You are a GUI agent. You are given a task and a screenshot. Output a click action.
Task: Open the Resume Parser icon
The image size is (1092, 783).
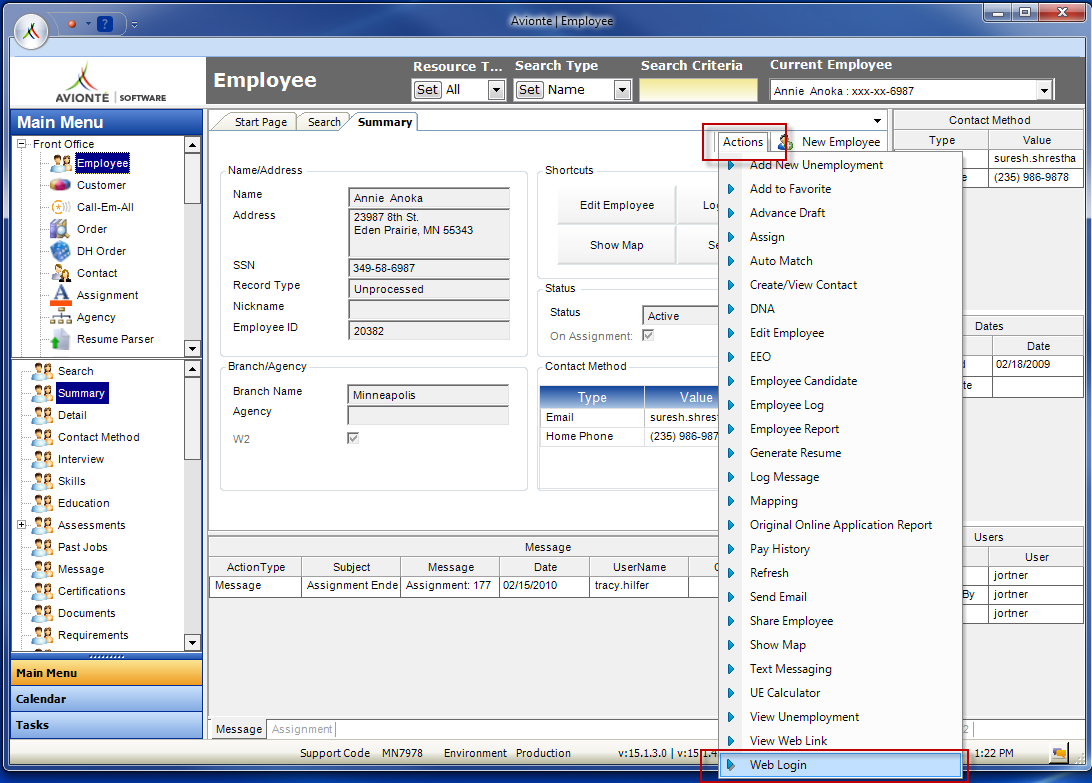pyautogui.click(x=60, y=339)
